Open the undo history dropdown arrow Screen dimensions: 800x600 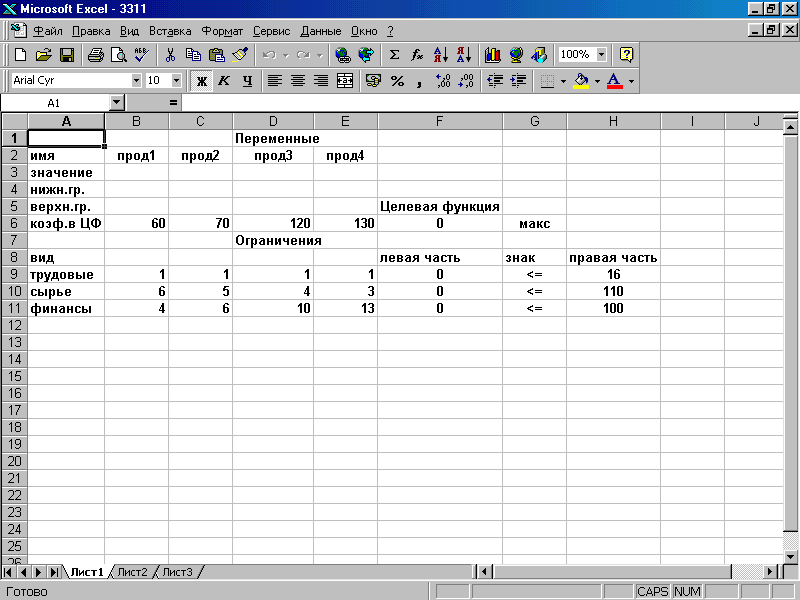pos(286,55)
